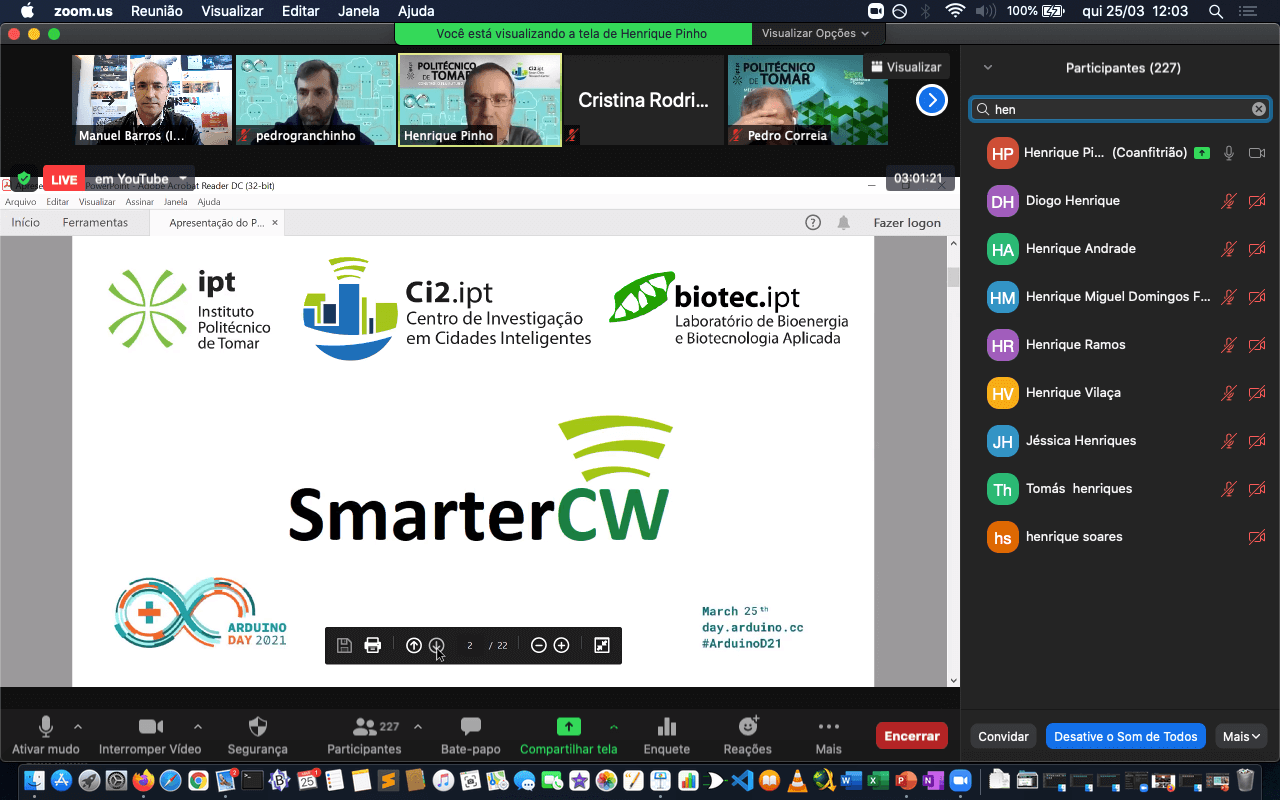Toggle microphone for Diogo Henrique
This screenshot has width=1280, height=800.
click(x=1229, y=201)
